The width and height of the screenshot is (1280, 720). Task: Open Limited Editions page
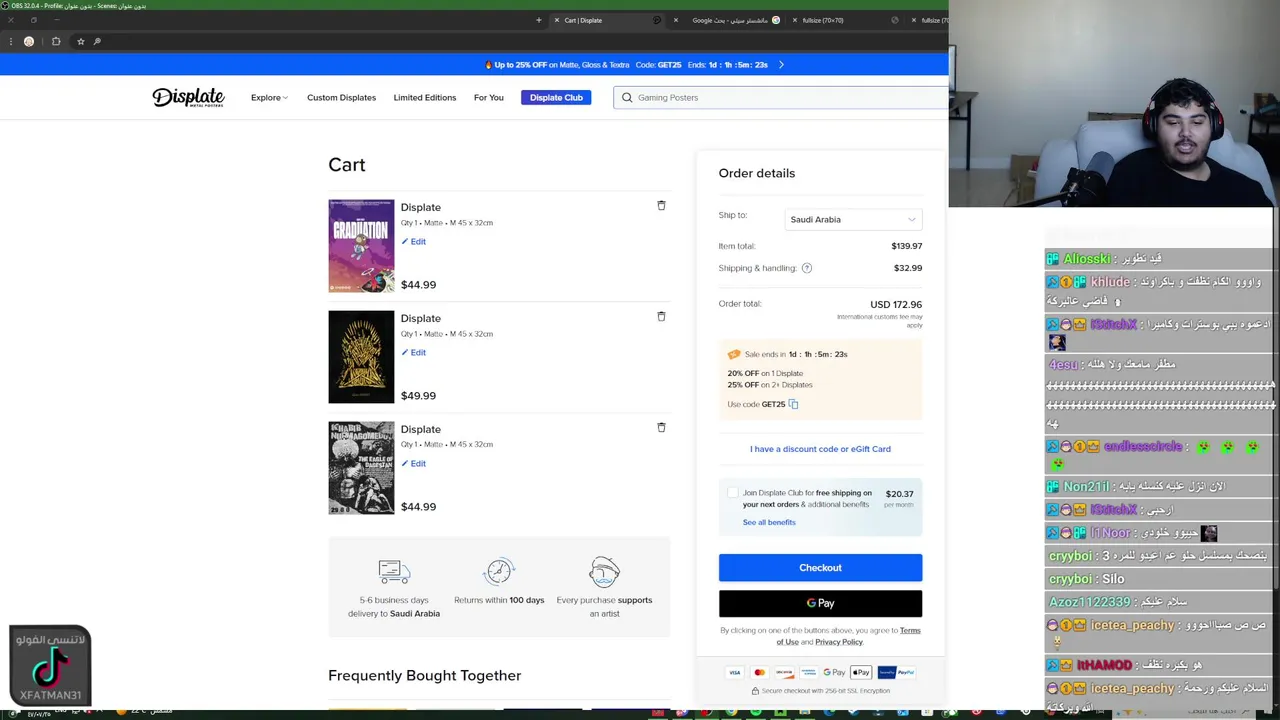[424, 97]
